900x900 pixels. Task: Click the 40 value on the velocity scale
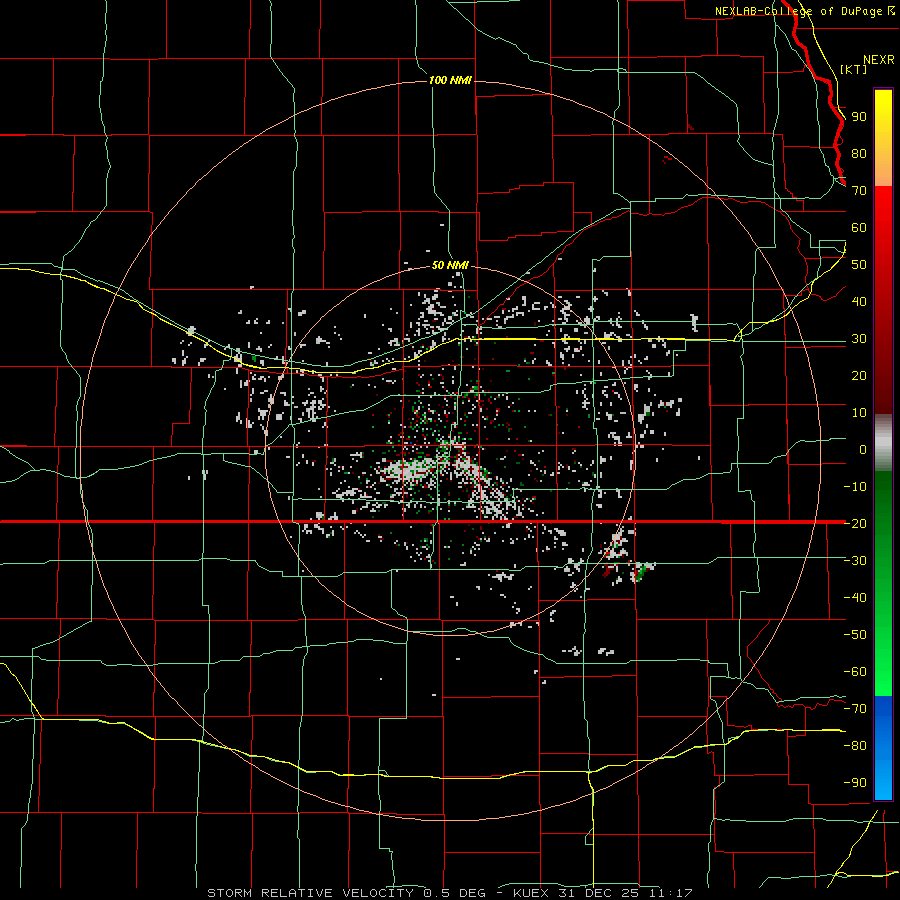(859, 301)
